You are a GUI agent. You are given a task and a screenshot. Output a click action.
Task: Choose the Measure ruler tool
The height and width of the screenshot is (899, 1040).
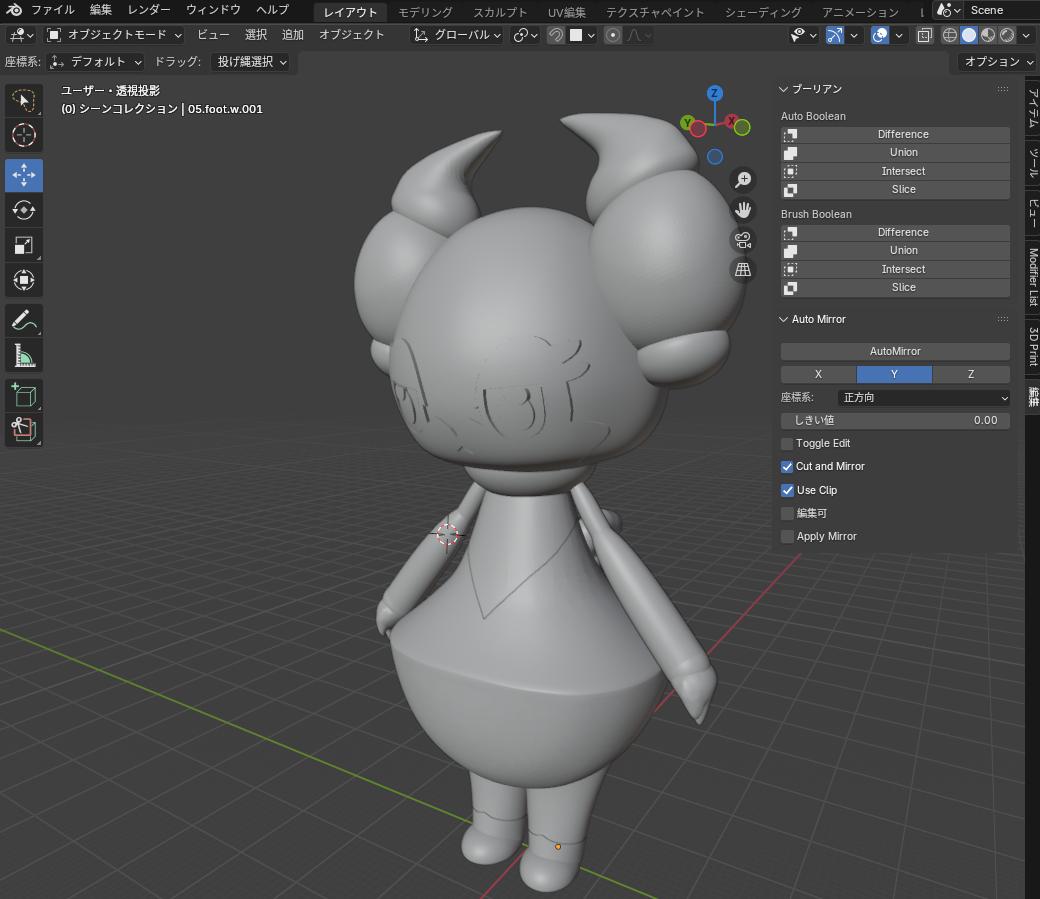click(24, 355)
